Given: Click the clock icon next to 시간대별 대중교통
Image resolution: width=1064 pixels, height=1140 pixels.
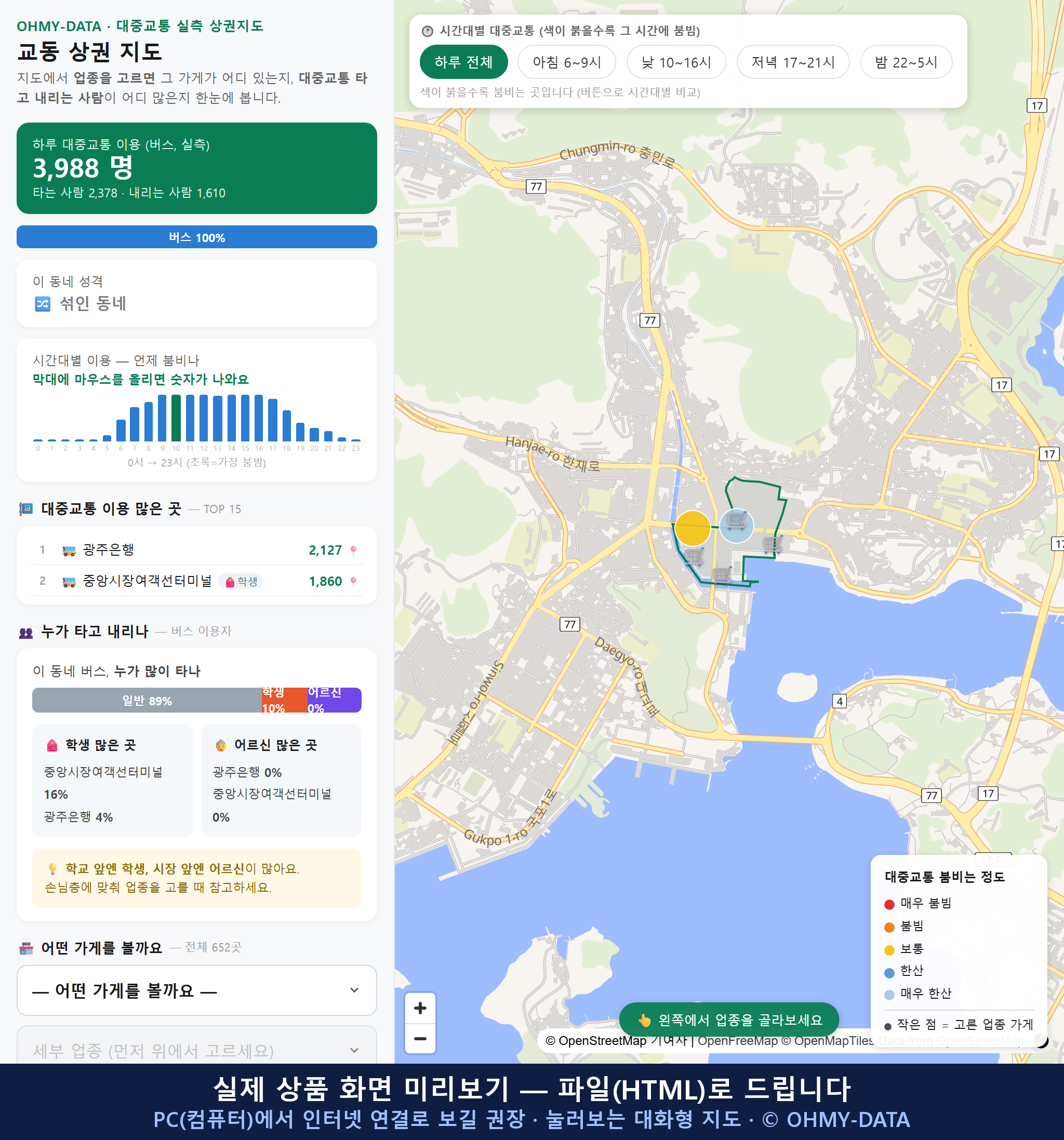Looking at the screenshot, I should (428, 31).
